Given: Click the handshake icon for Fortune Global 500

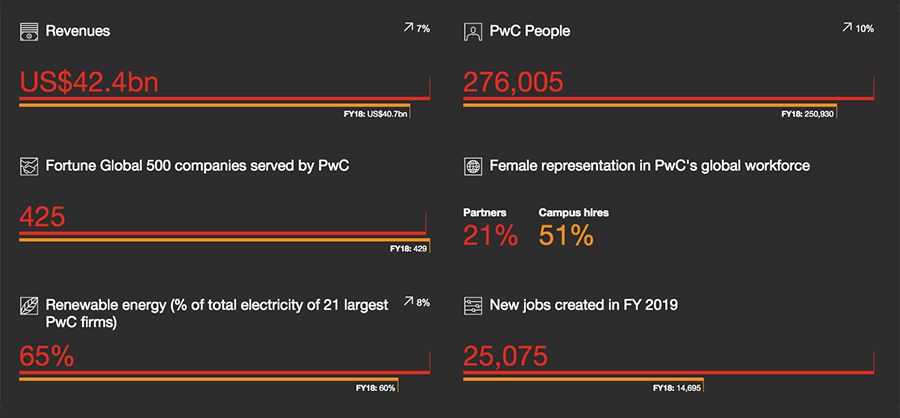Looking at the screenshot, I should (29, 167).
